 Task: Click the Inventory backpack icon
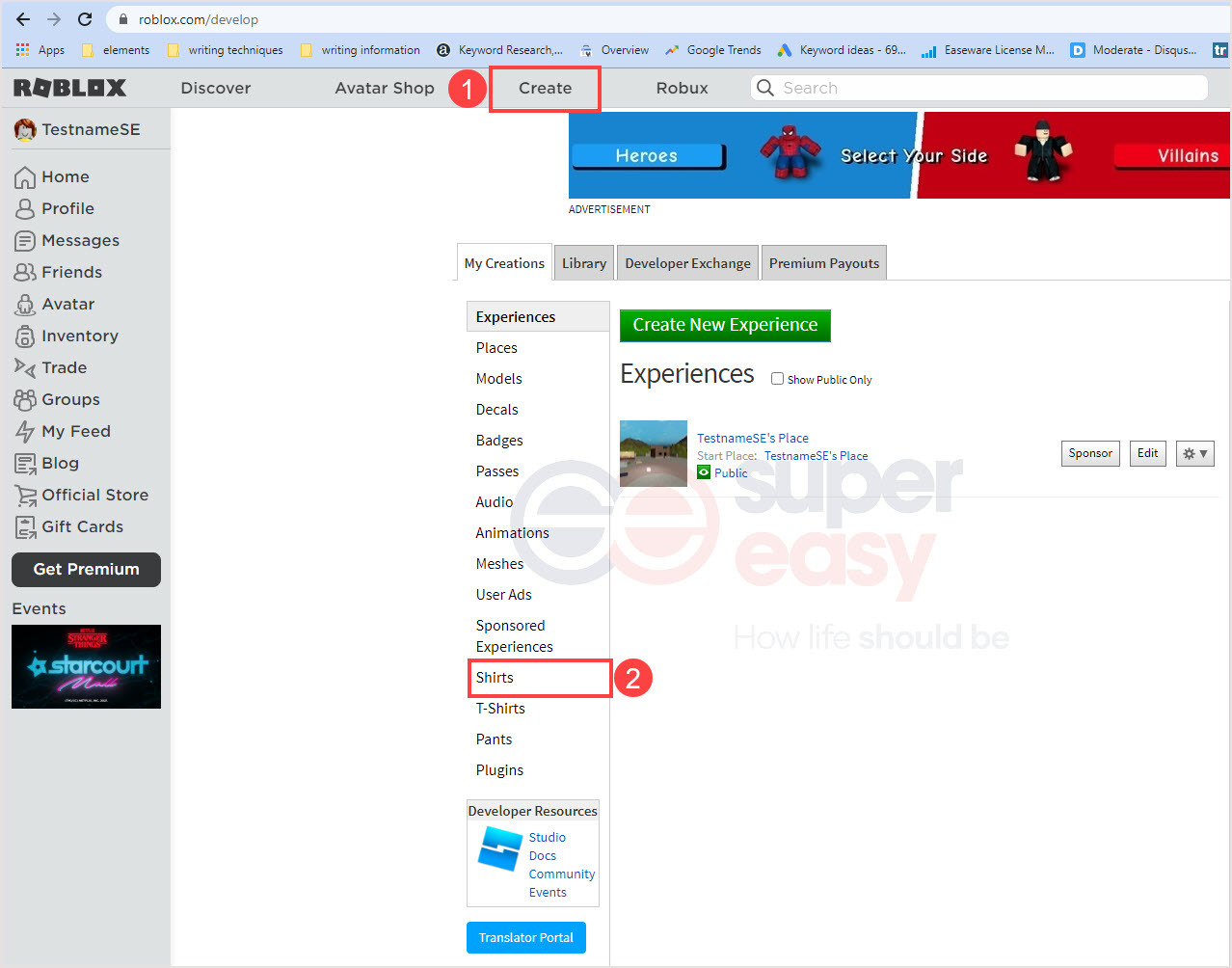pyautogui.click(x=25, y=336)
